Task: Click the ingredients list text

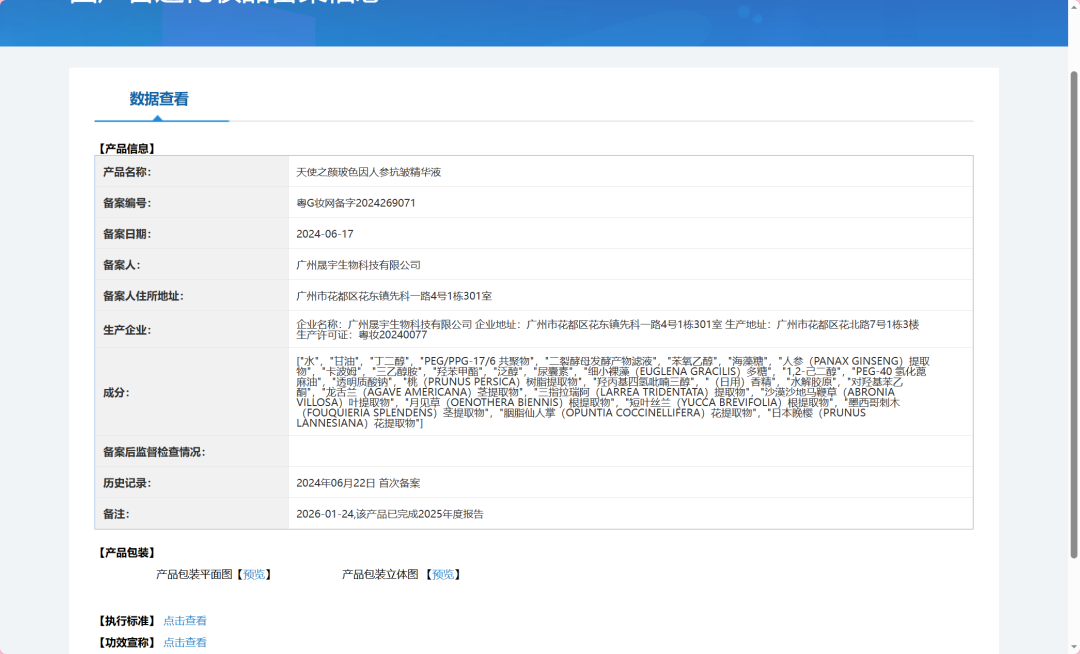Action: pos(612,392)
